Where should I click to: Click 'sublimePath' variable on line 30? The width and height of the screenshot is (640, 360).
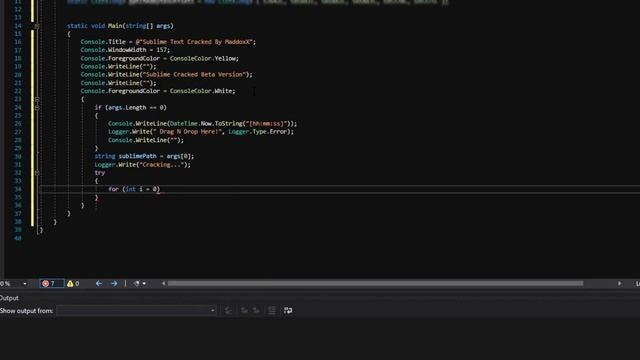(x=137, y=156)
